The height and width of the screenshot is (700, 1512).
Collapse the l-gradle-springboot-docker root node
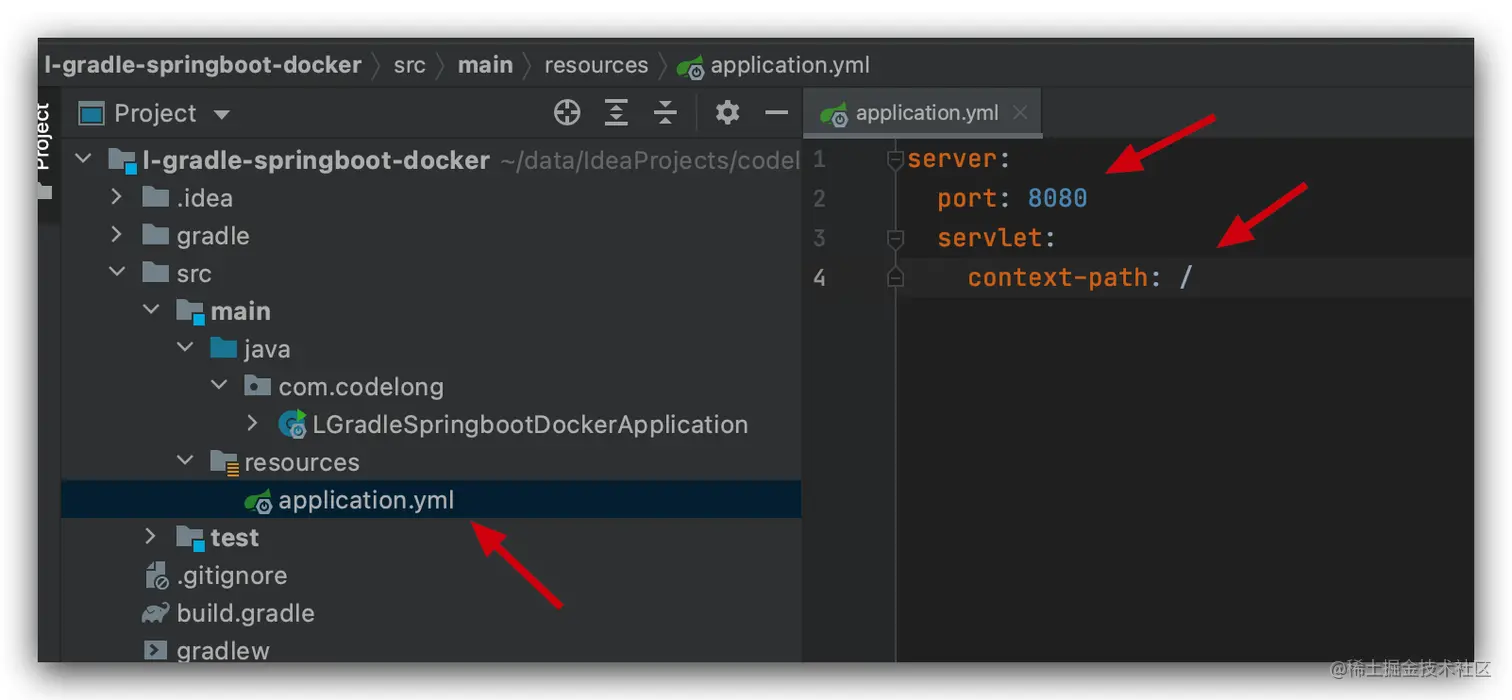click(84, 159)
